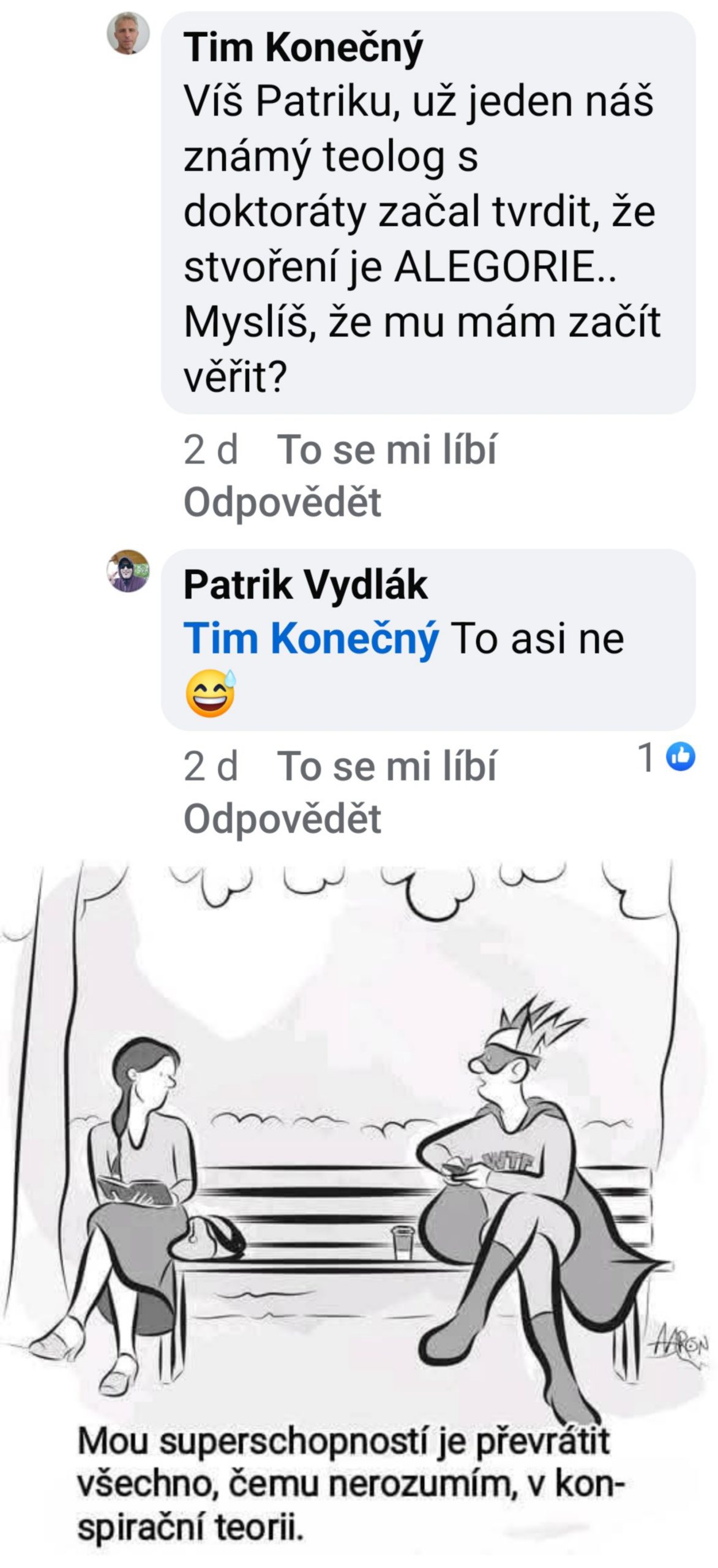Reply to Patrik Vydlák's comment with 'Odpovědět'
The width and height of the screenshot is (718, 1568).
tap(282, 819)
